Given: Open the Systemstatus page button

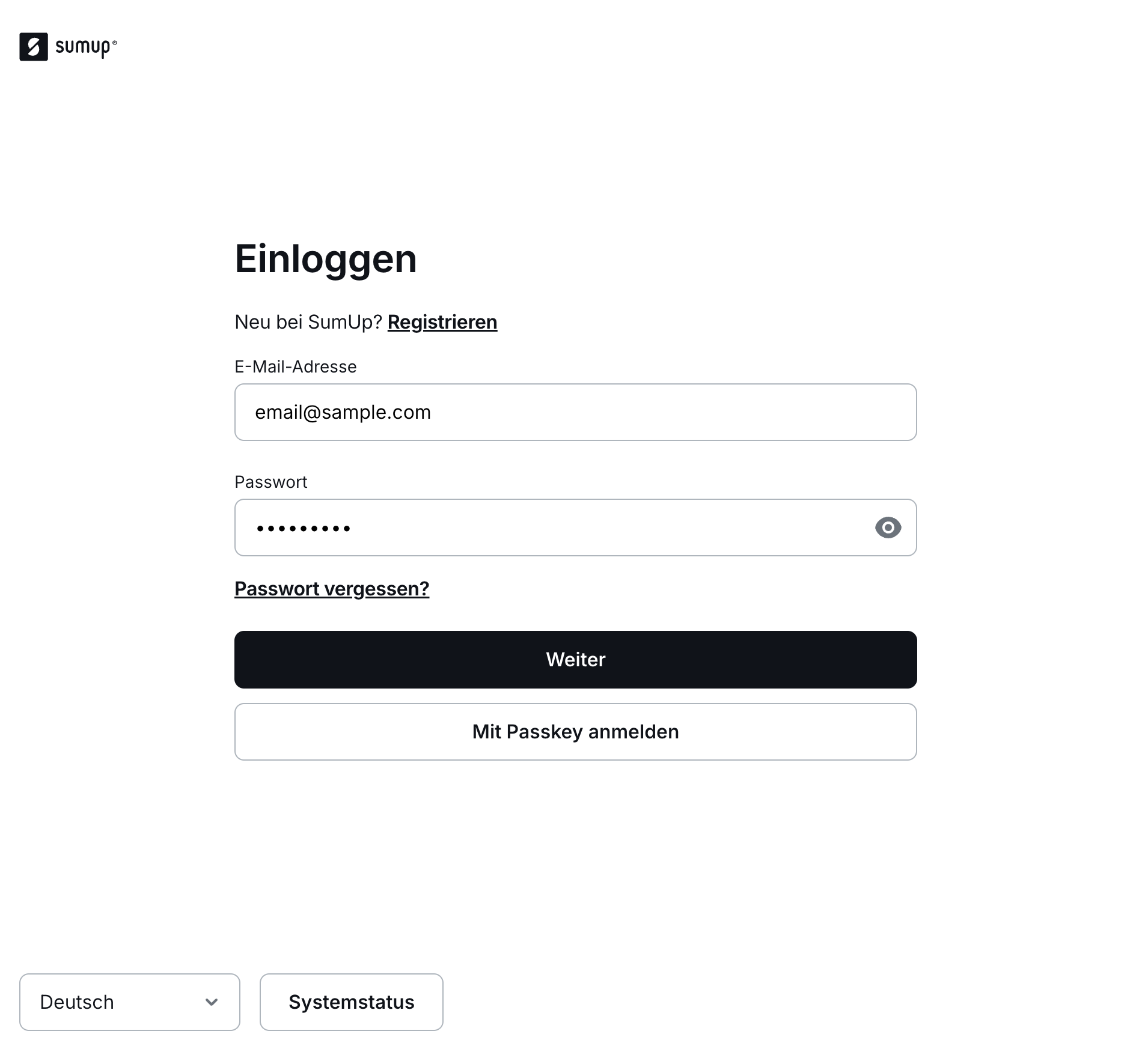Looking at the screenshot, I should coord(351,1002).
